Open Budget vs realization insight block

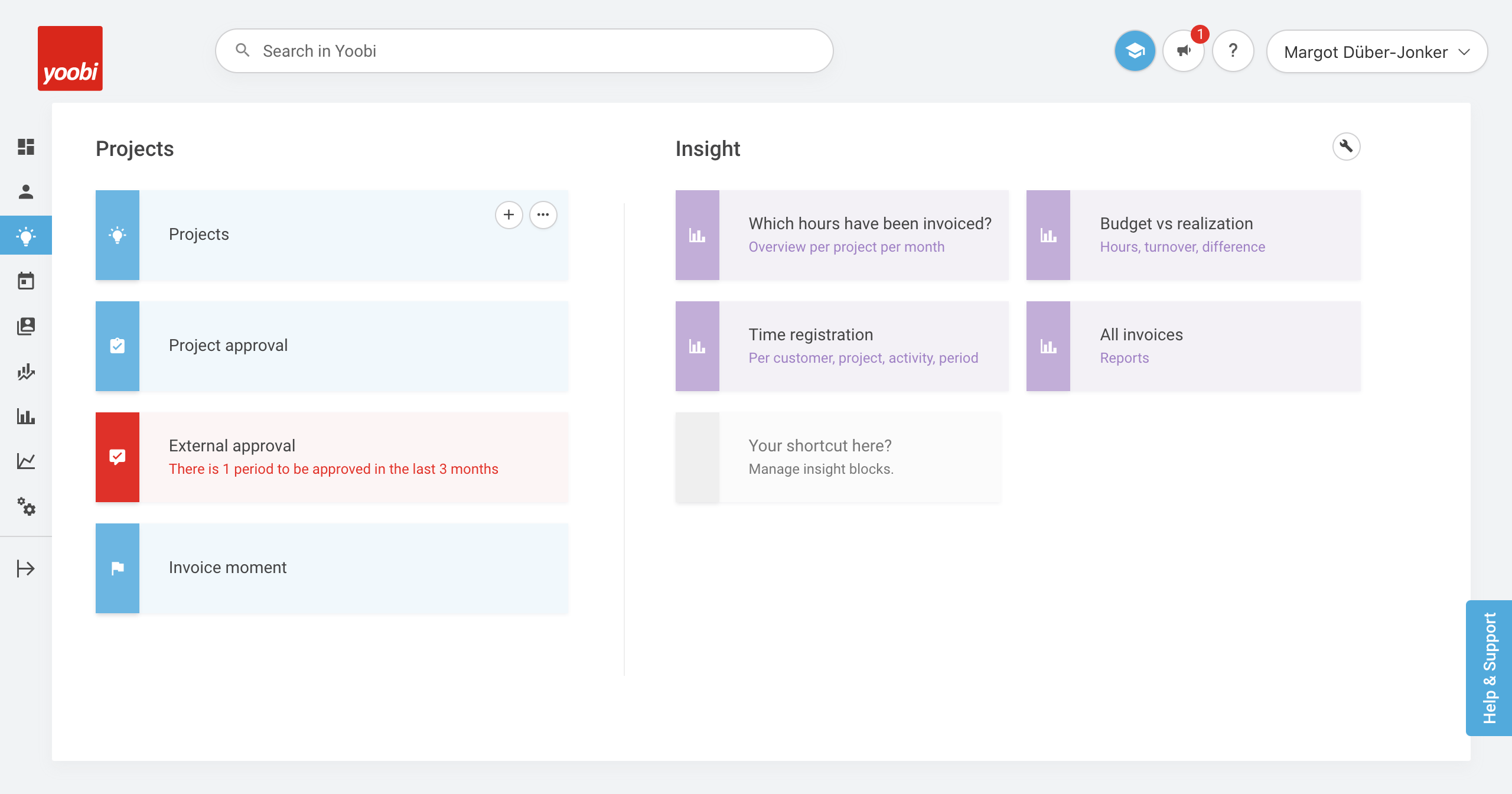[1193, 235]
